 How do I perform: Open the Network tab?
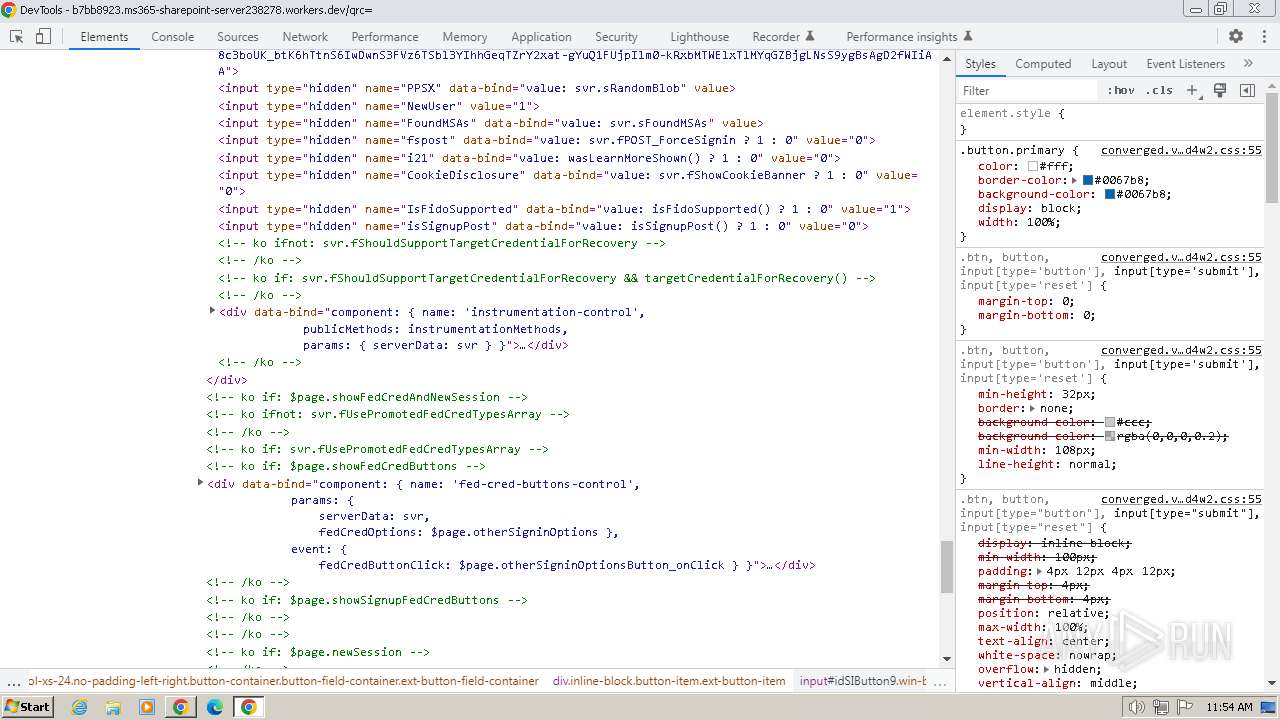(x=305, y=36)
